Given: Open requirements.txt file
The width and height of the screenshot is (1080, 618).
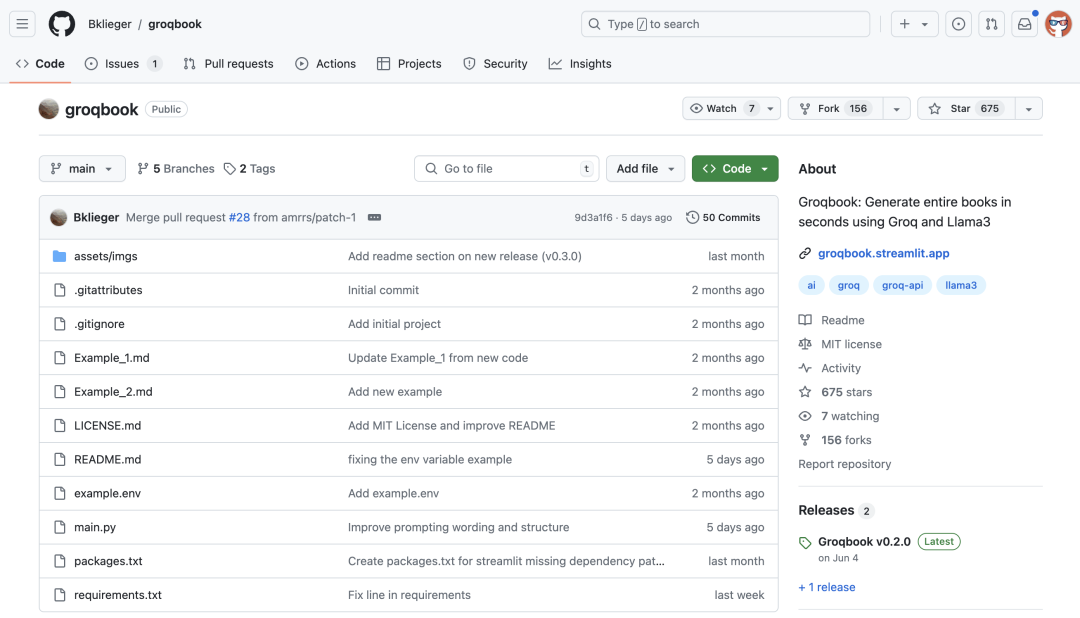Looking at the screenshot, I should tap(118, 595).
